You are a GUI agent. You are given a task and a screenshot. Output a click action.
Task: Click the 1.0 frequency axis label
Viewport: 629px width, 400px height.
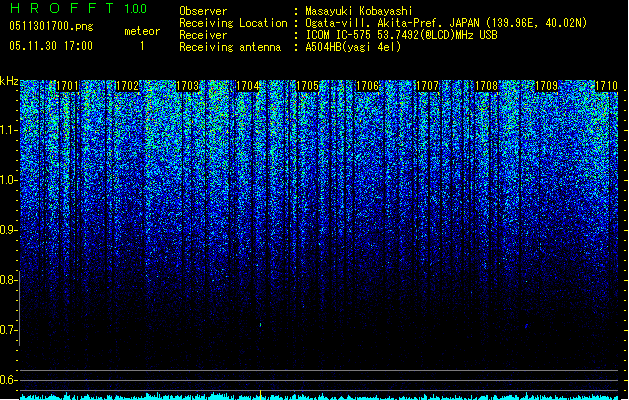[8, 181]
